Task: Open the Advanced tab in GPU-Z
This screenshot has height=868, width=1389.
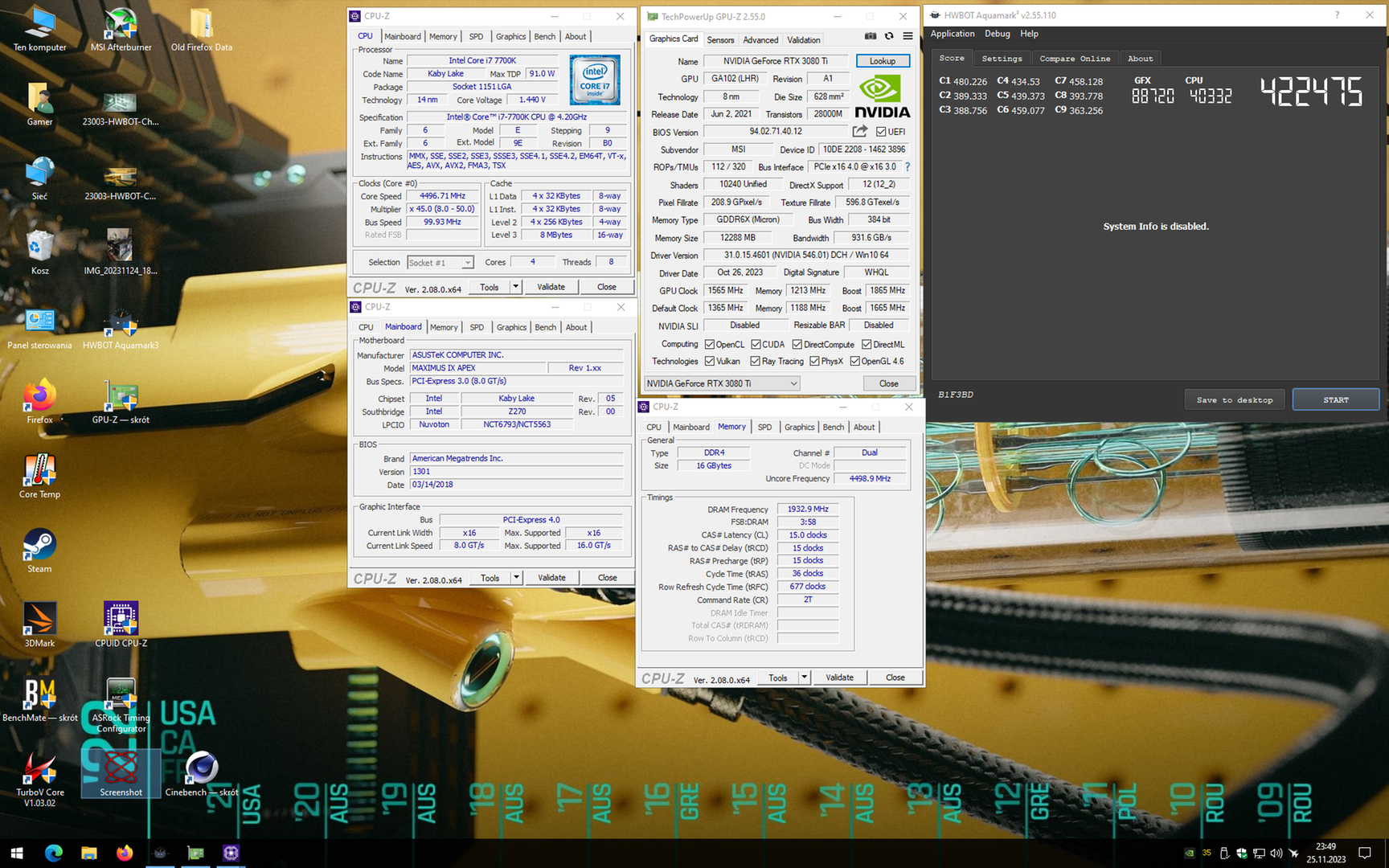Action: click(x=760, y=39)
